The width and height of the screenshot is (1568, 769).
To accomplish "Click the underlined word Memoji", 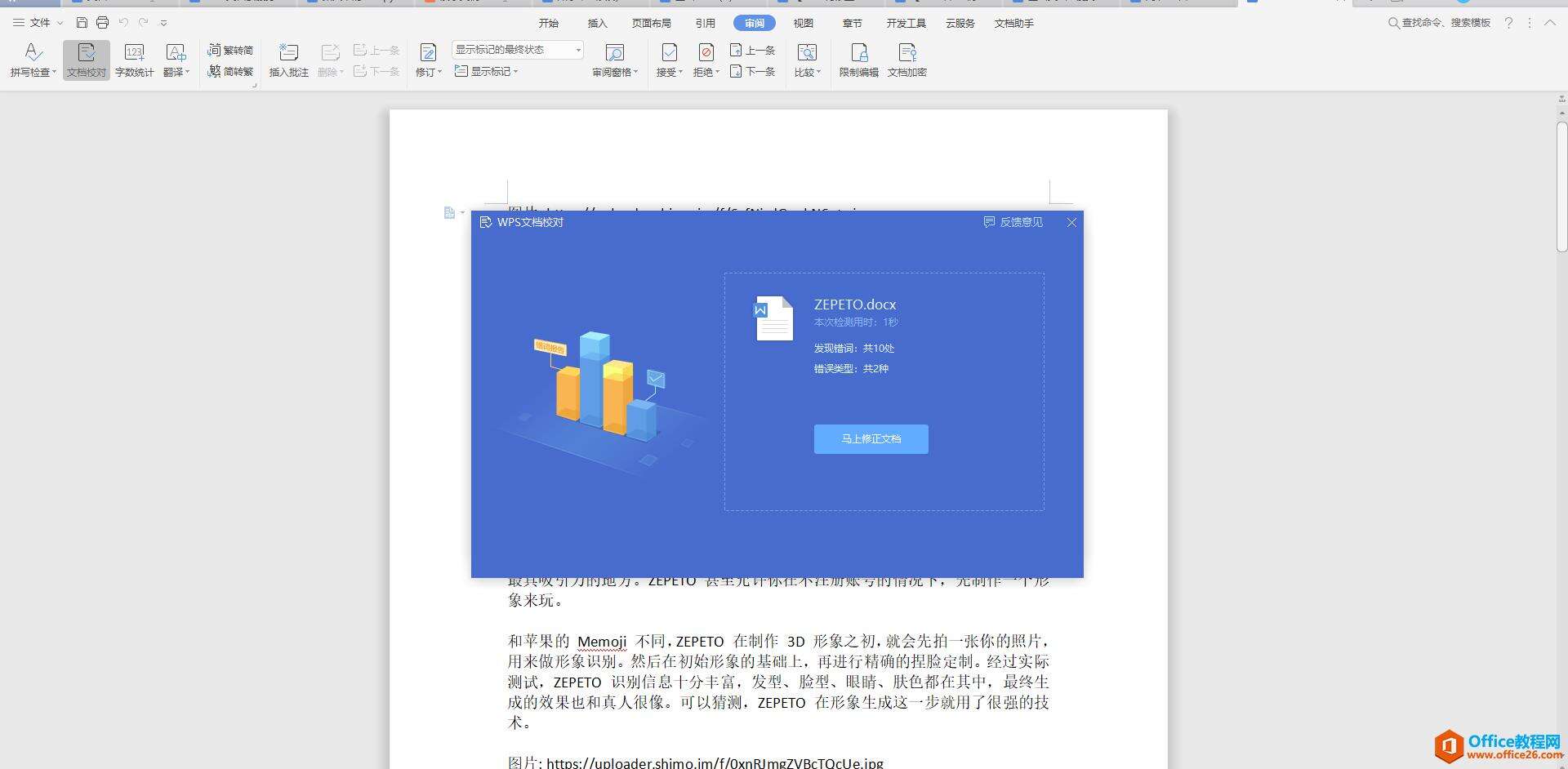I will click(x=602, y=642).
